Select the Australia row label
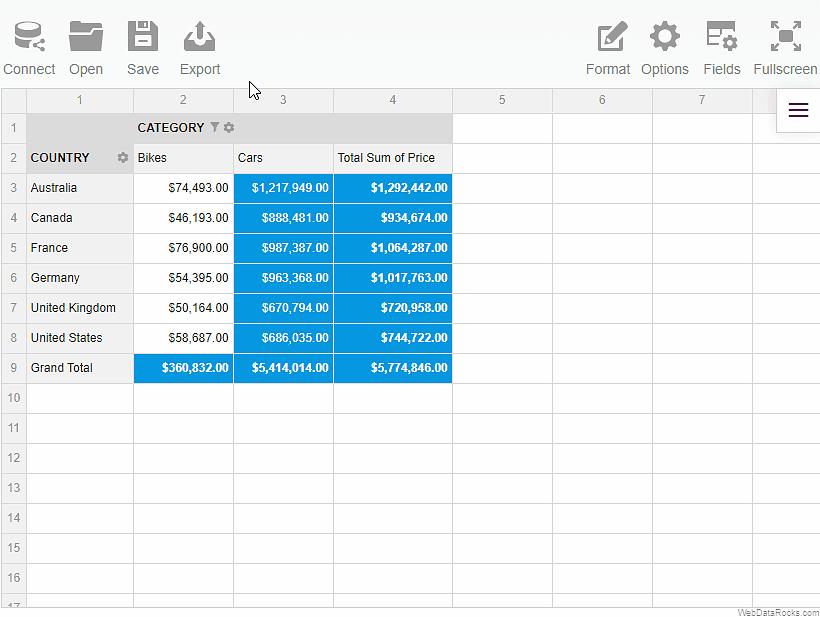 click(x=80, y=188)
